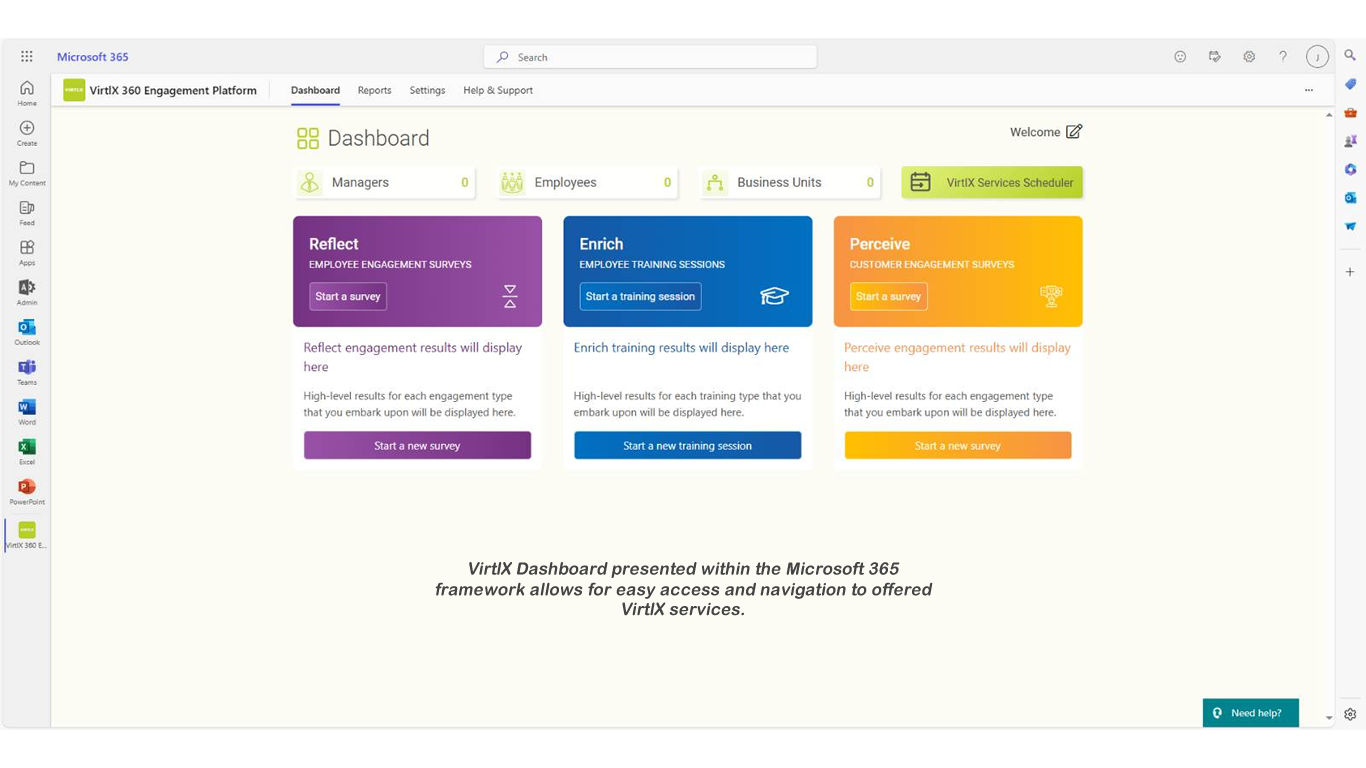Add a sidebar app with plus icon
Viewport: 1366px width, 768px height.
pyautogui.click(x=1350, y=272)
